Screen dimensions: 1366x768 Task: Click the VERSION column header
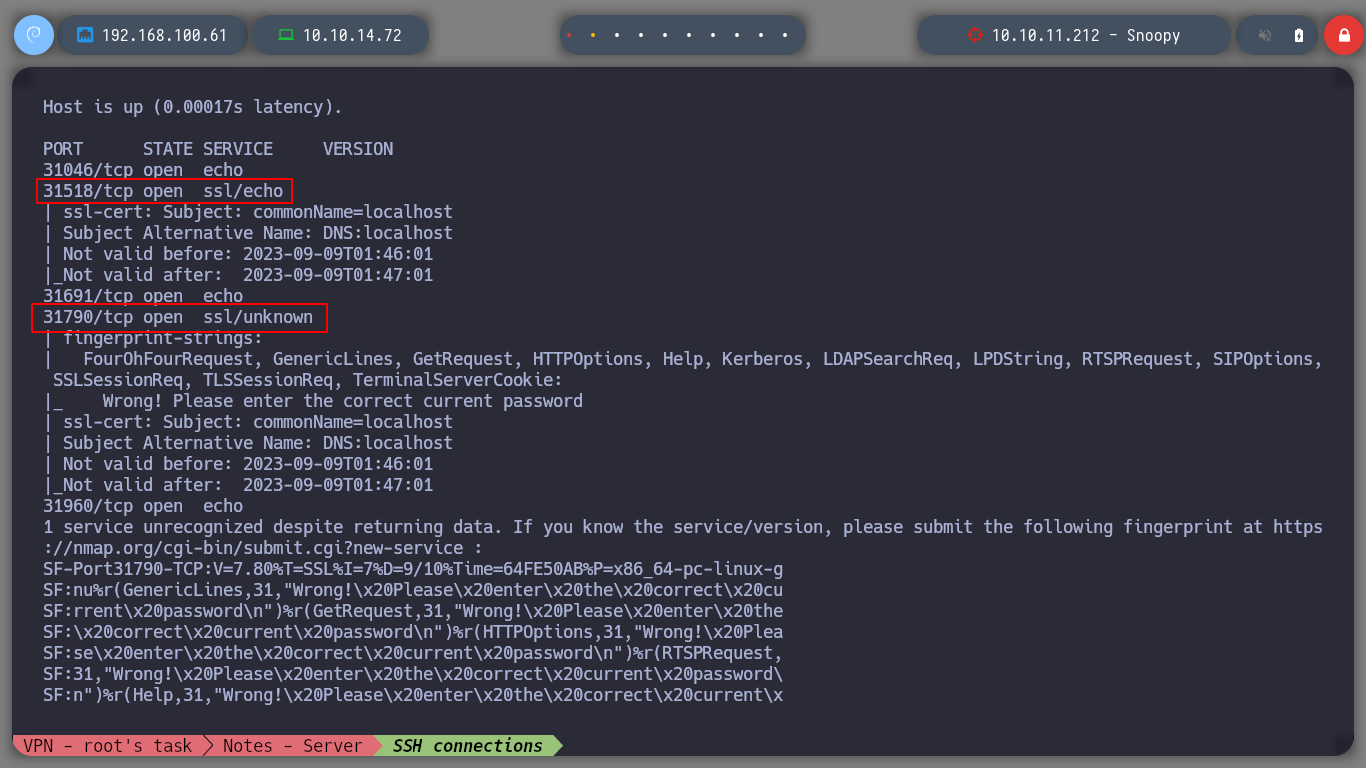pos(358,149)
